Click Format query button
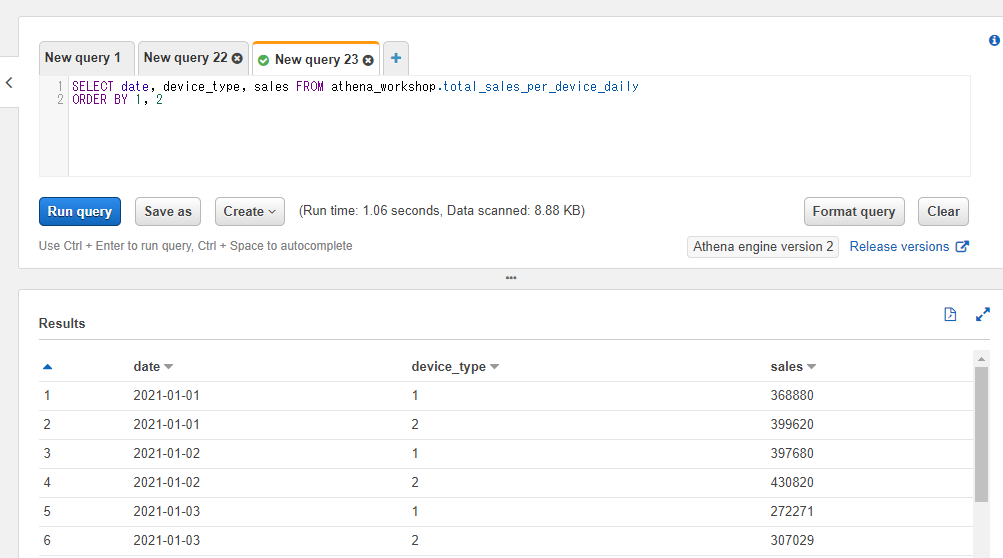 pyautogui.click(x=854, y=211)
